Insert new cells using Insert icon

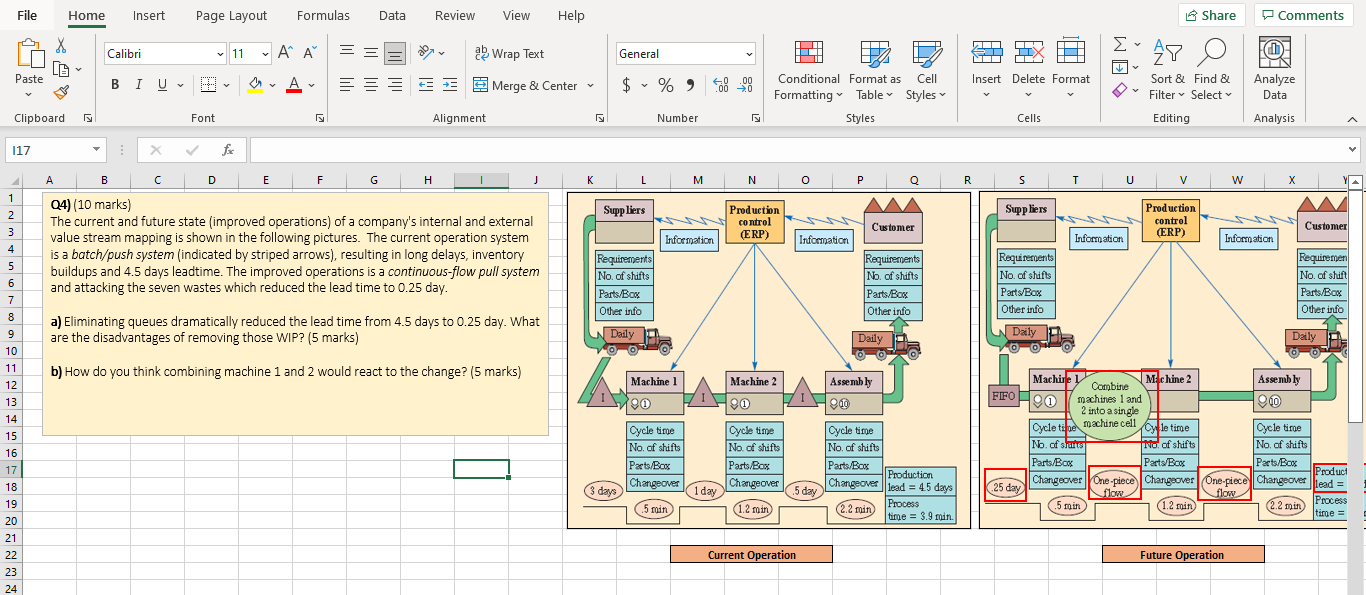tap(987, 60)
